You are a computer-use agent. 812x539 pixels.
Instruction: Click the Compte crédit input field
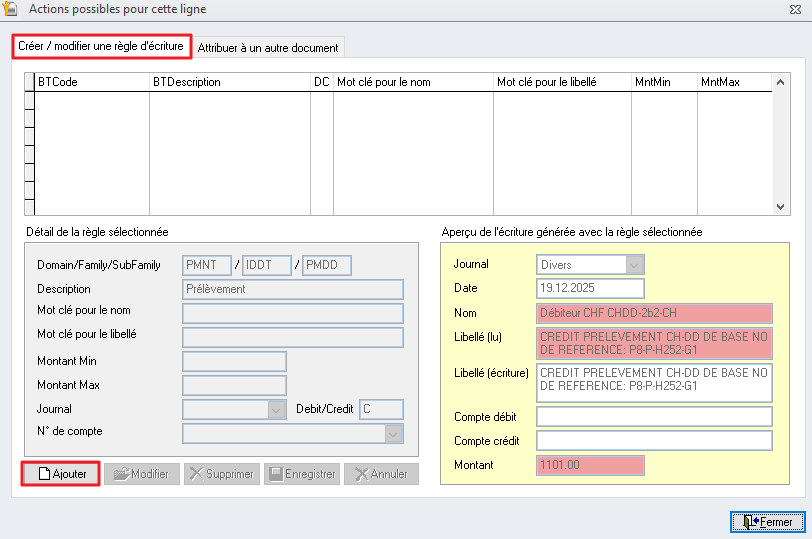click(x=654, y=441)
